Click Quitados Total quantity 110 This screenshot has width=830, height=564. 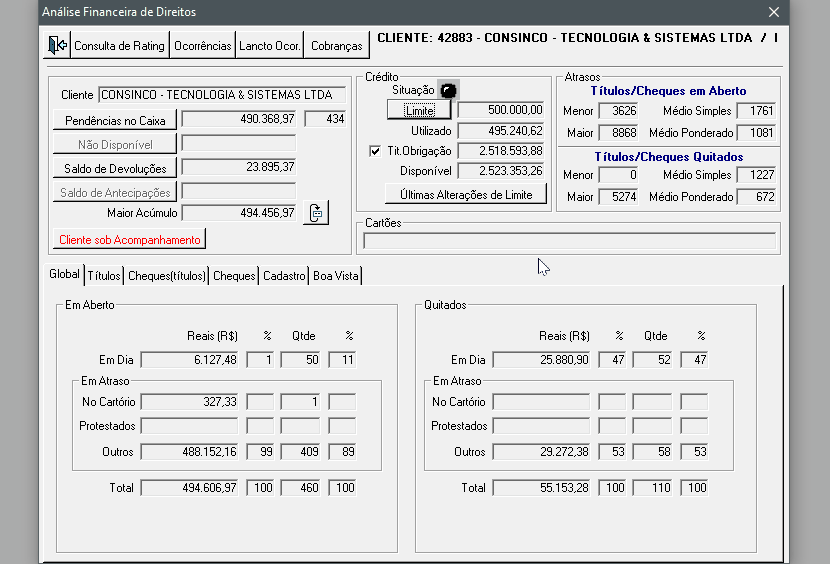652,488
